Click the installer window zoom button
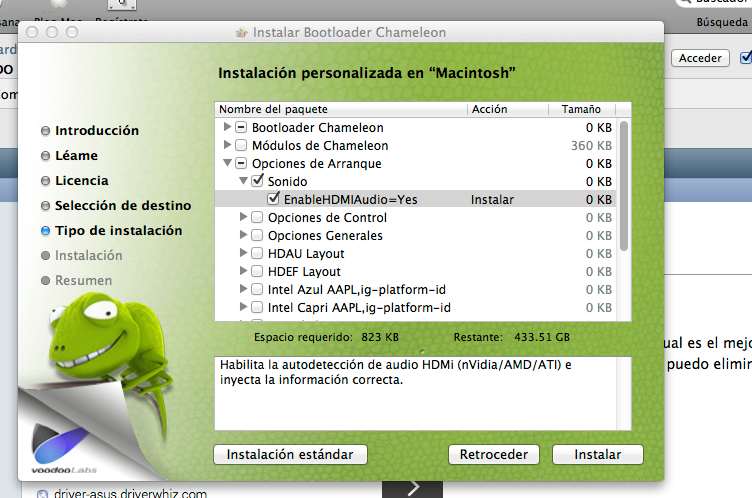The image size is (752, 498). click(x=72, y=32)
